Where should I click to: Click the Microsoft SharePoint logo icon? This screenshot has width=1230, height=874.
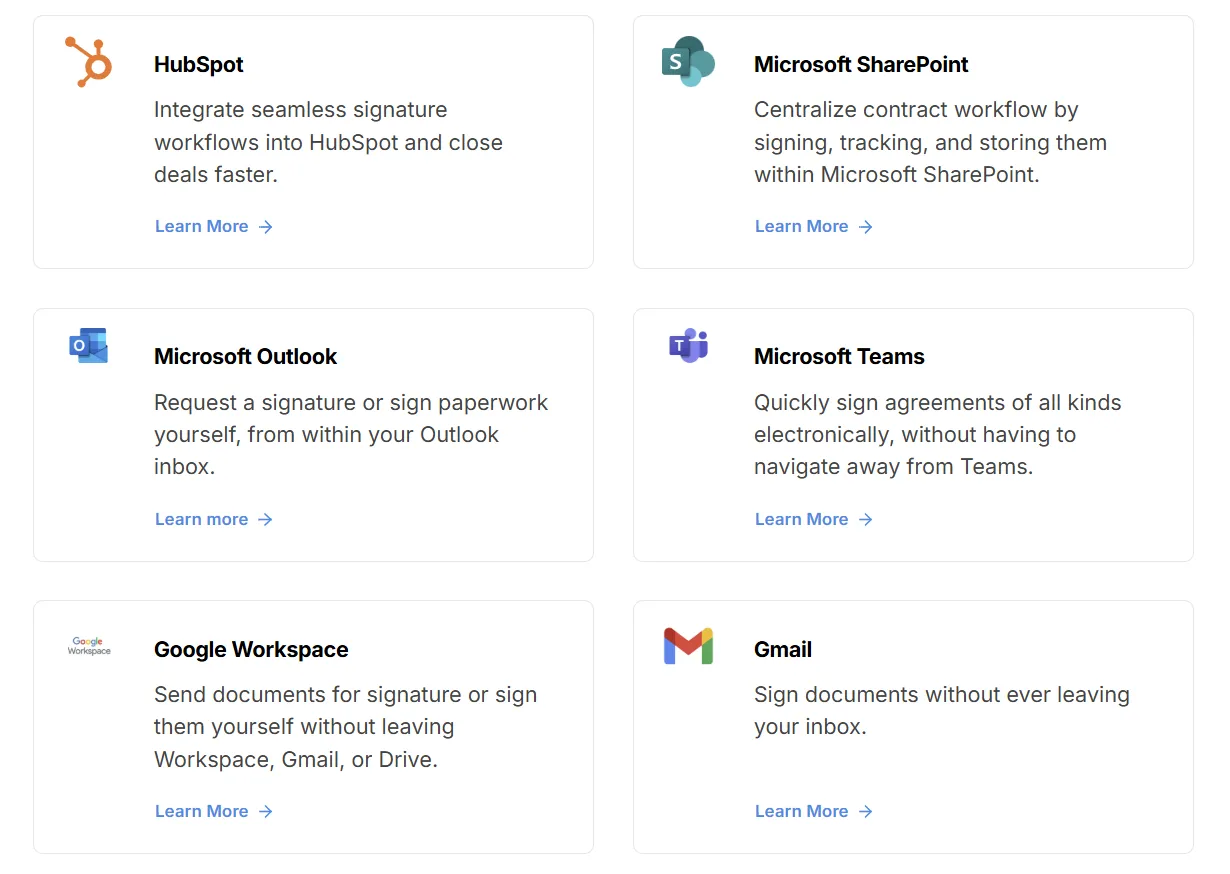pyautogui.click(x=688, y=60)
